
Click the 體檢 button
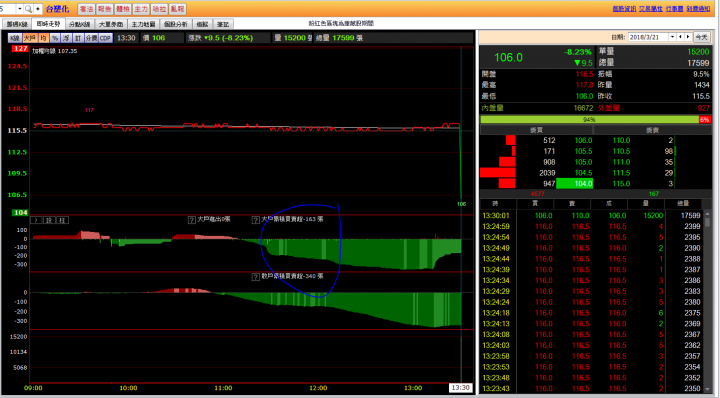click(x=123, y=9)
